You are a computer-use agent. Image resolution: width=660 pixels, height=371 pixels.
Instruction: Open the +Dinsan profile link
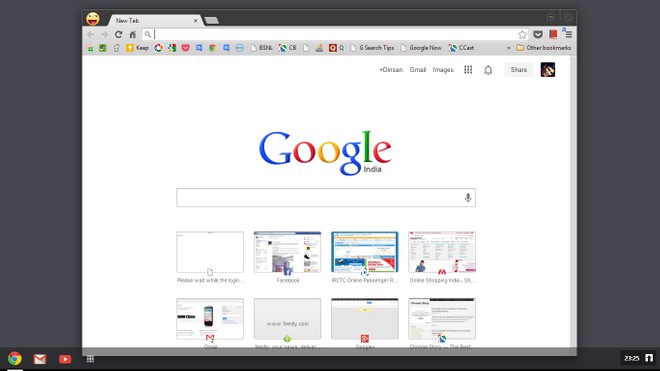tap(391, 70)
